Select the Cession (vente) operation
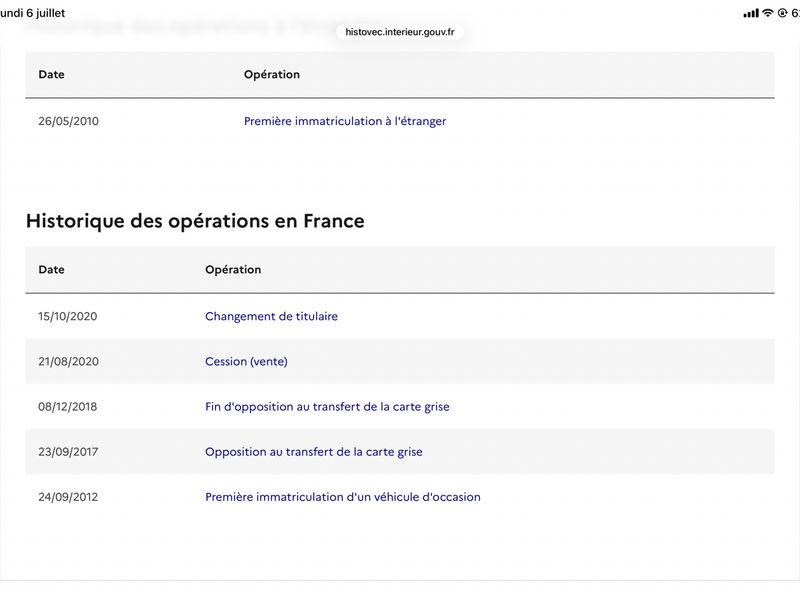This screenshot has width=800, height=600. pos(246,362)
